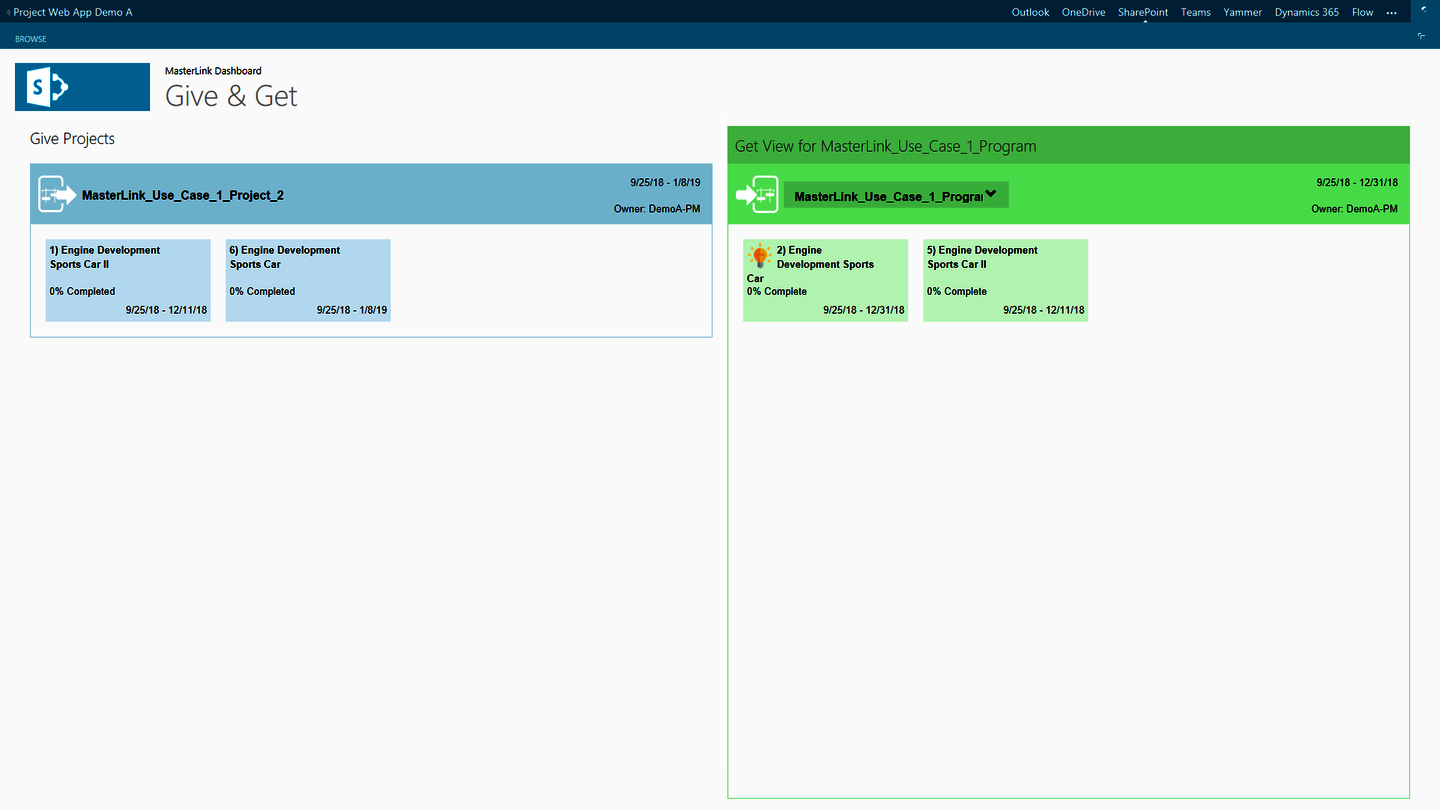Click the Give & Get page title

point(231,96)
